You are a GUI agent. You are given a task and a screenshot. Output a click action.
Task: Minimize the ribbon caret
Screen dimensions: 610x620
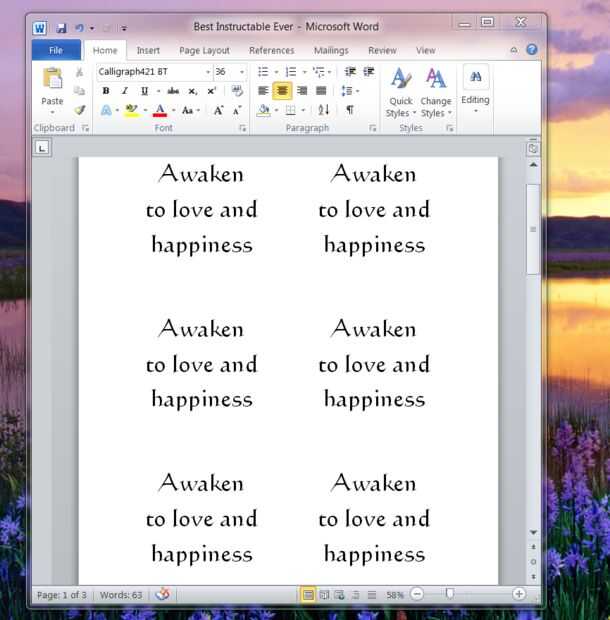click(514, 50)
